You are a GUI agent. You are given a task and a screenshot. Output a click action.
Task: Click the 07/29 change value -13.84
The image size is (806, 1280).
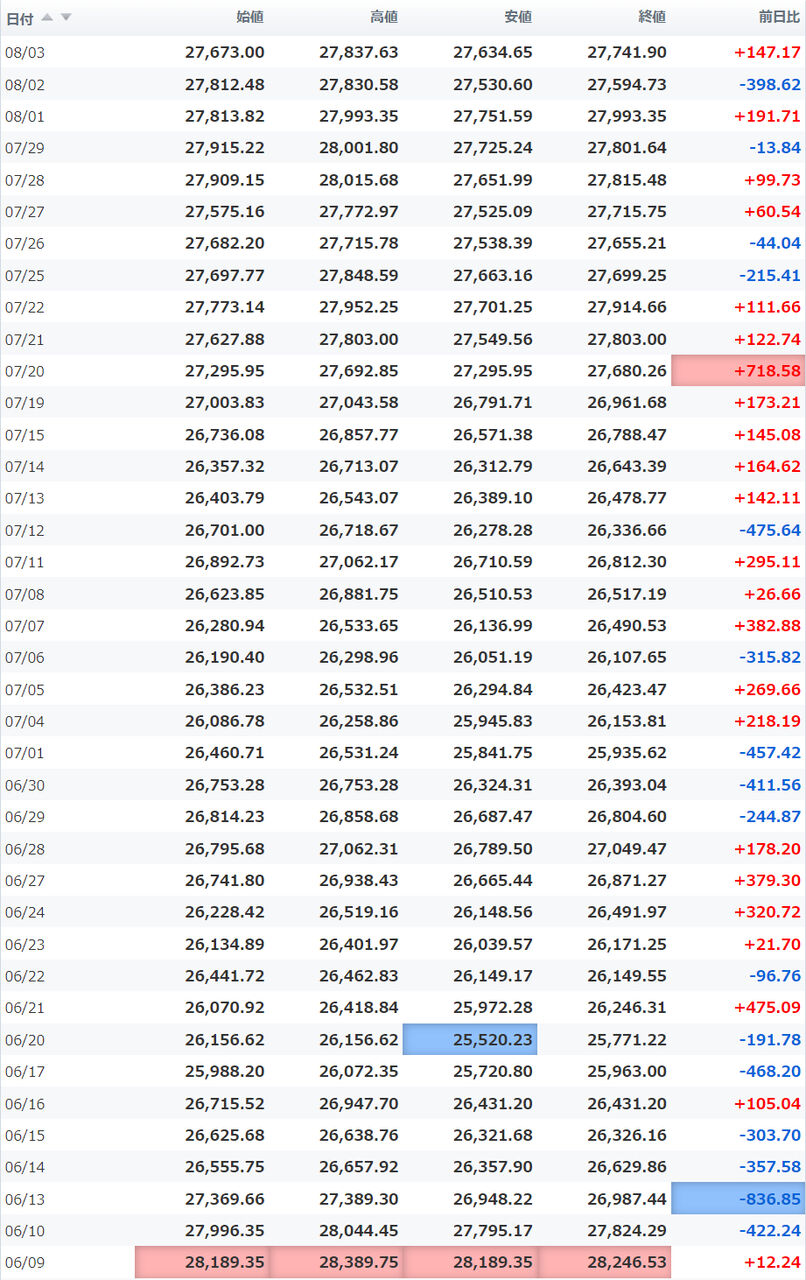[775, 148]
